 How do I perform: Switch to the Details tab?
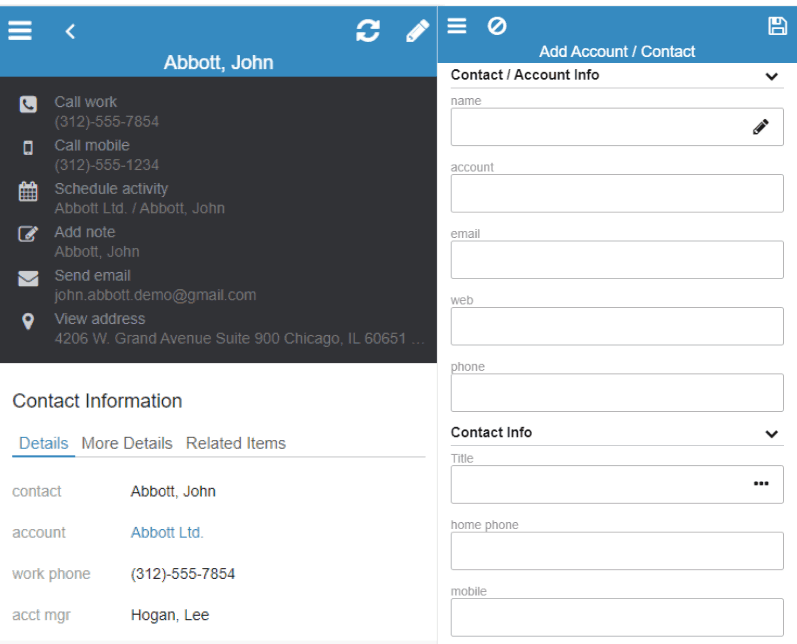coord(44,443)
